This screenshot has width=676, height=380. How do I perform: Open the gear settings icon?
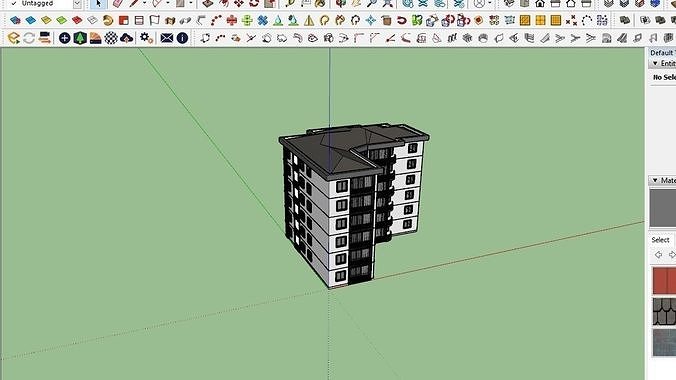click(x=146, y=38)
